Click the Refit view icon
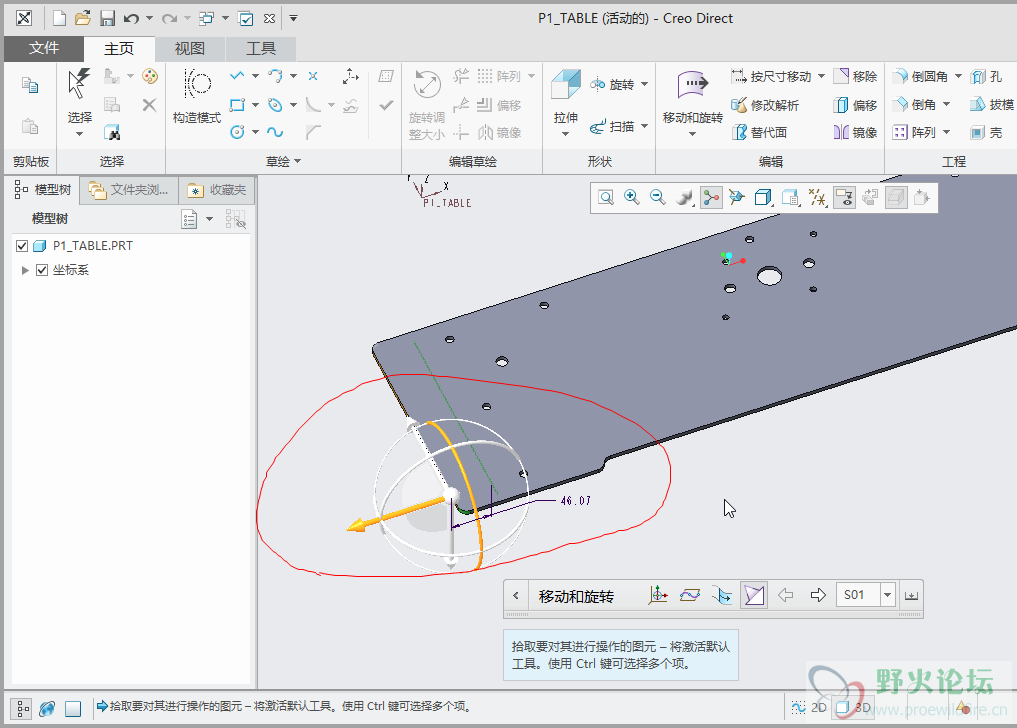This screenshot has height=728, width=1017. click(x=606, y=197)
